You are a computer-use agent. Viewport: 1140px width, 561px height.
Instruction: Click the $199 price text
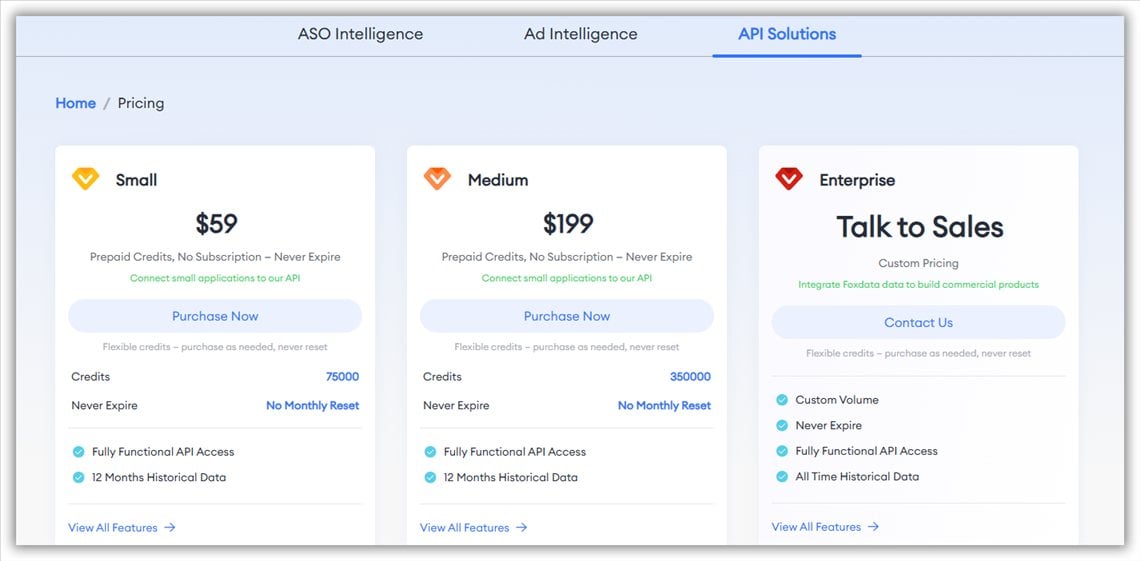tap(568, 224)
